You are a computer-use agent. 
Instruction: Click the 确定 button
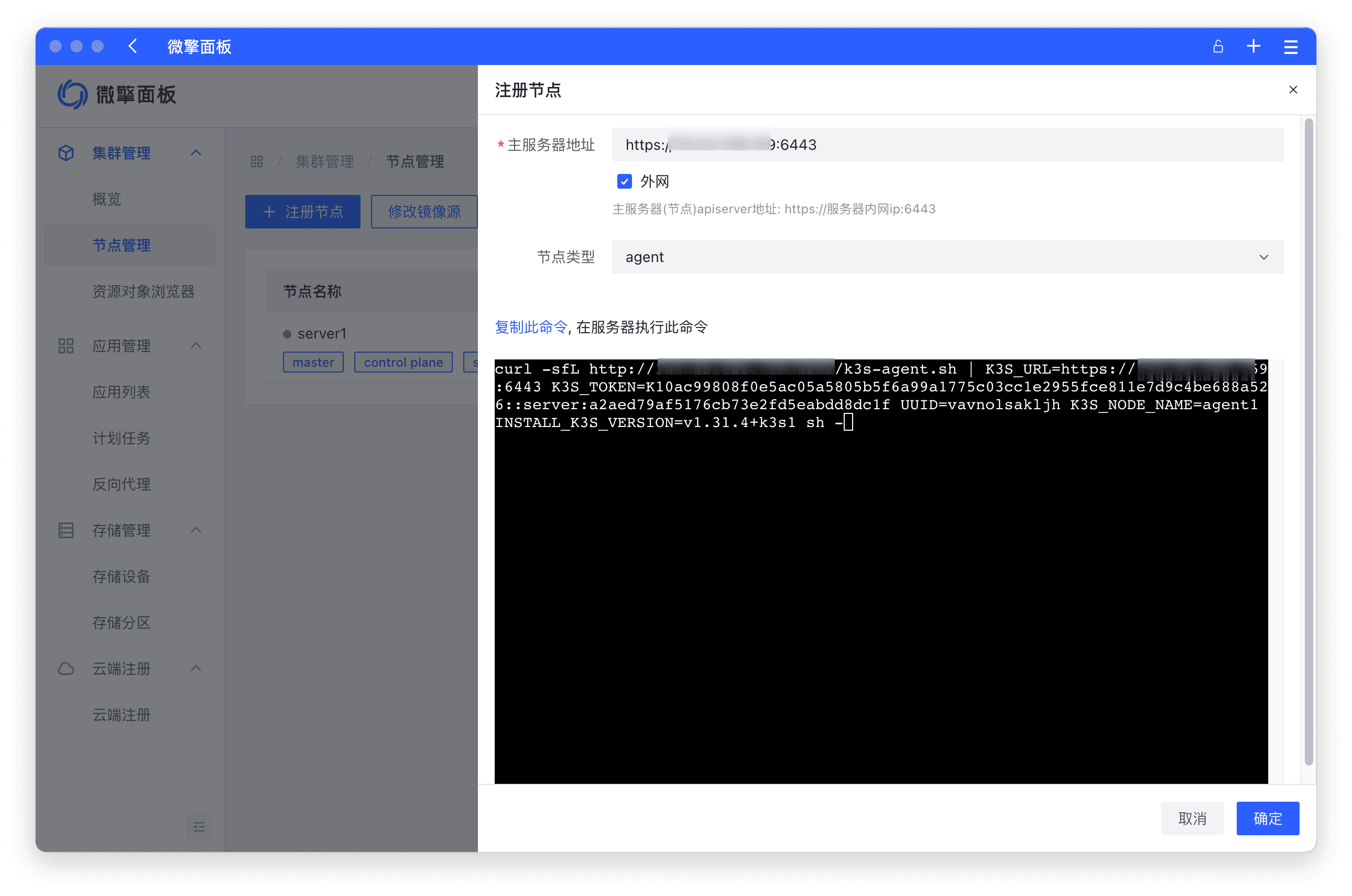(x=1267, y=818)
